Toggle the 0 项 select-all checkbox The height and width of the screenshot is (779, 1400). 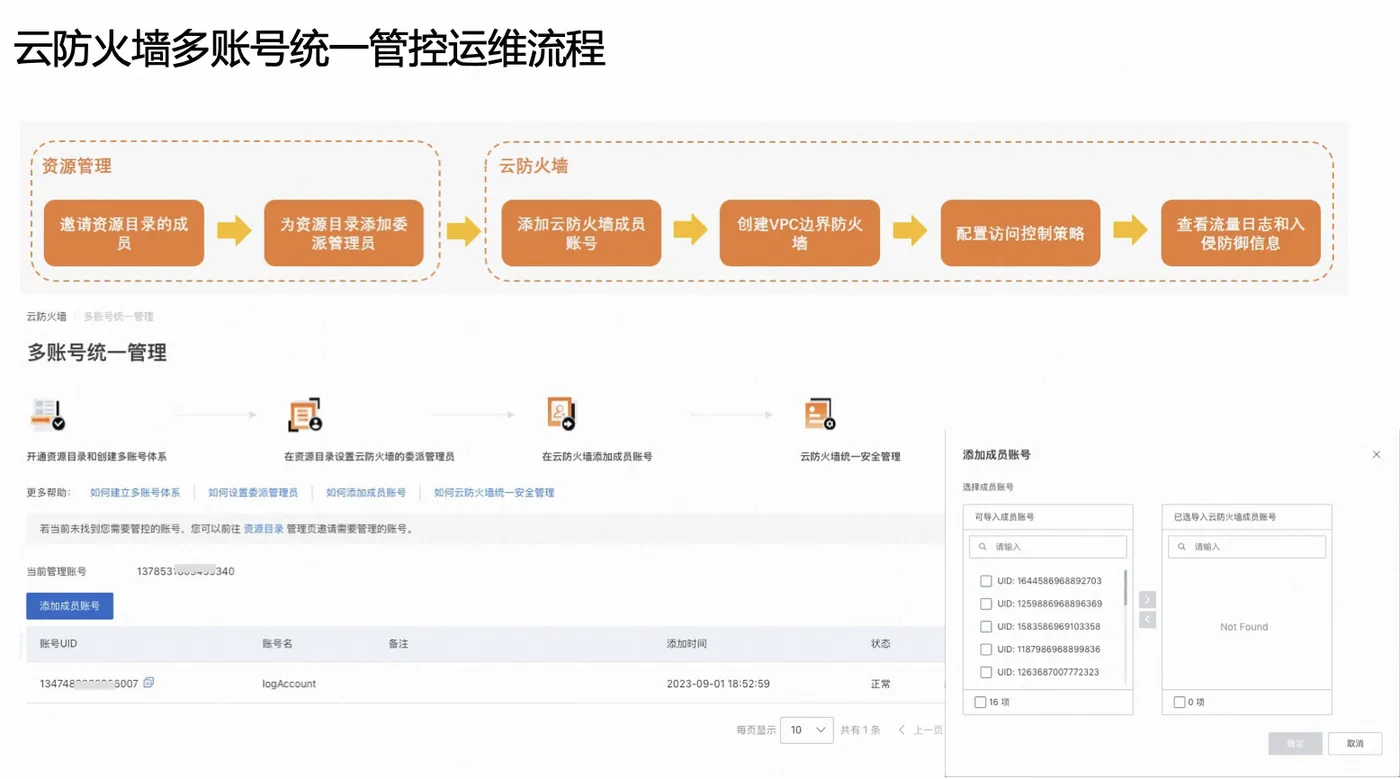click(1179, 702)
